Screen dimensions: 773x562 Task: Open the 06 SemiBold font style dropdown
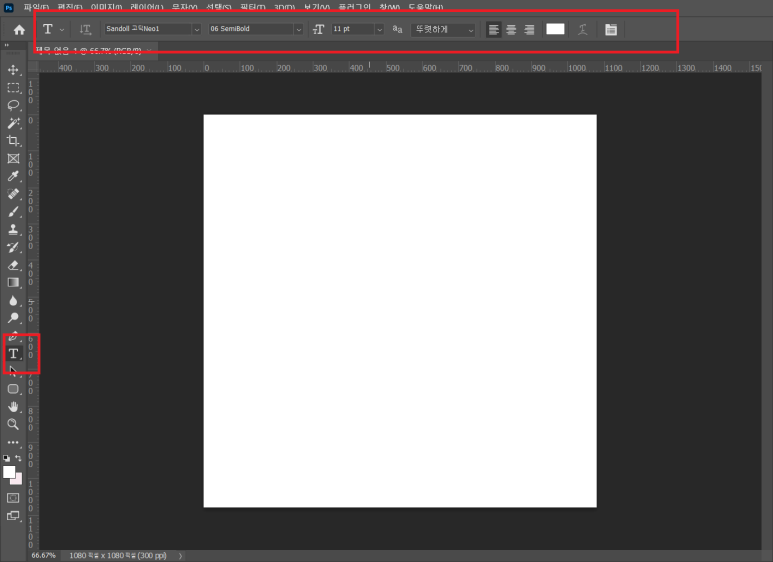point(298,30)
